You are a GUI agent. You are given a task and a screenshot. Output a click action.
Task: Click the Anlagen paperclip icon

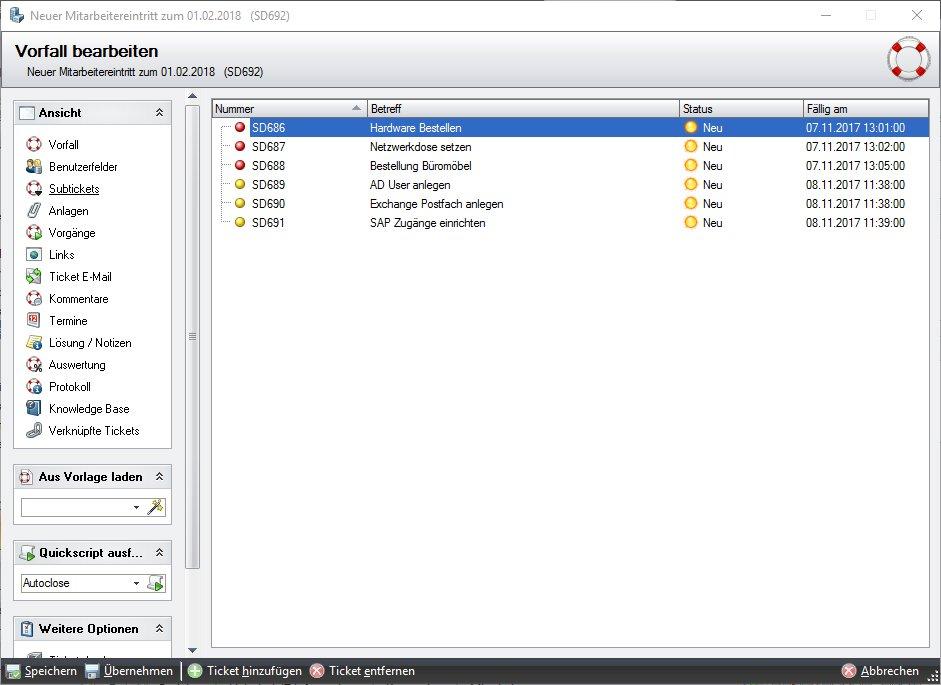click(x=34, y=211)
